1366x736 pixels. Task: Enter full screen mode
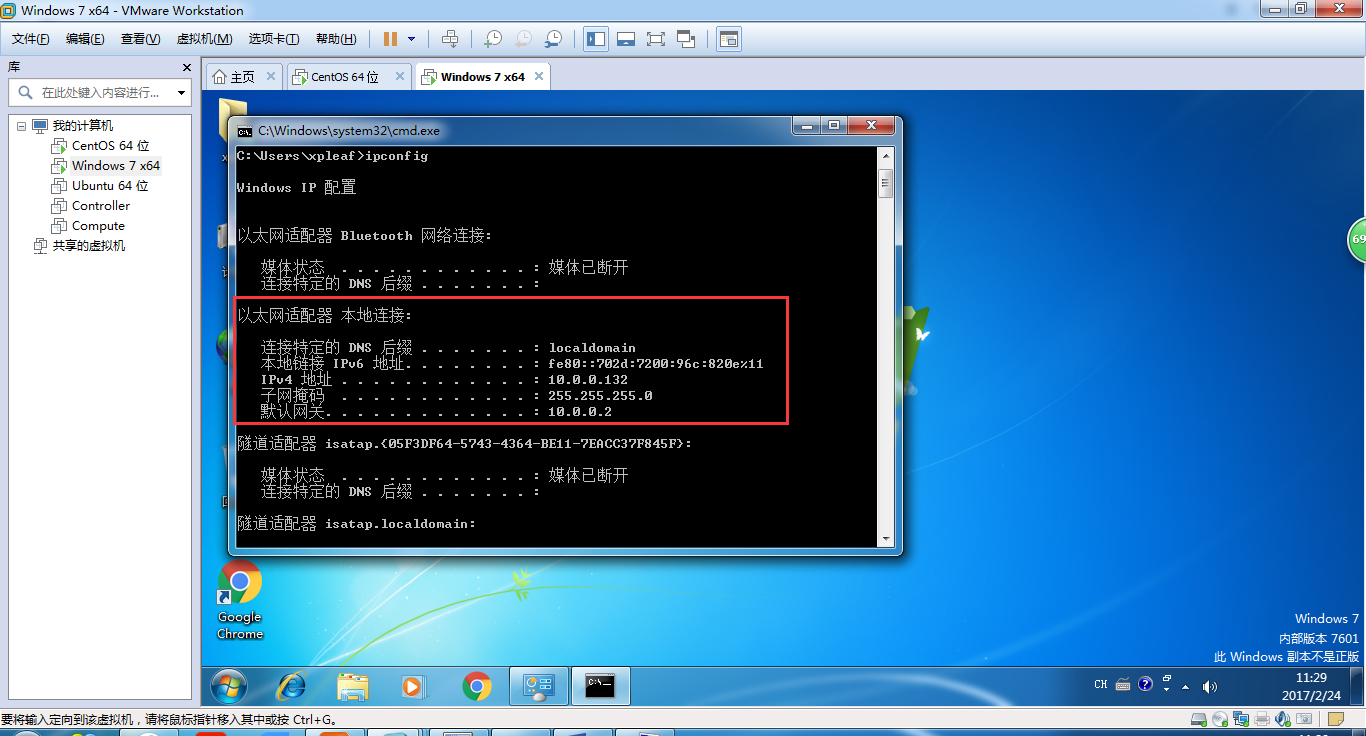(x=656, y=39)
